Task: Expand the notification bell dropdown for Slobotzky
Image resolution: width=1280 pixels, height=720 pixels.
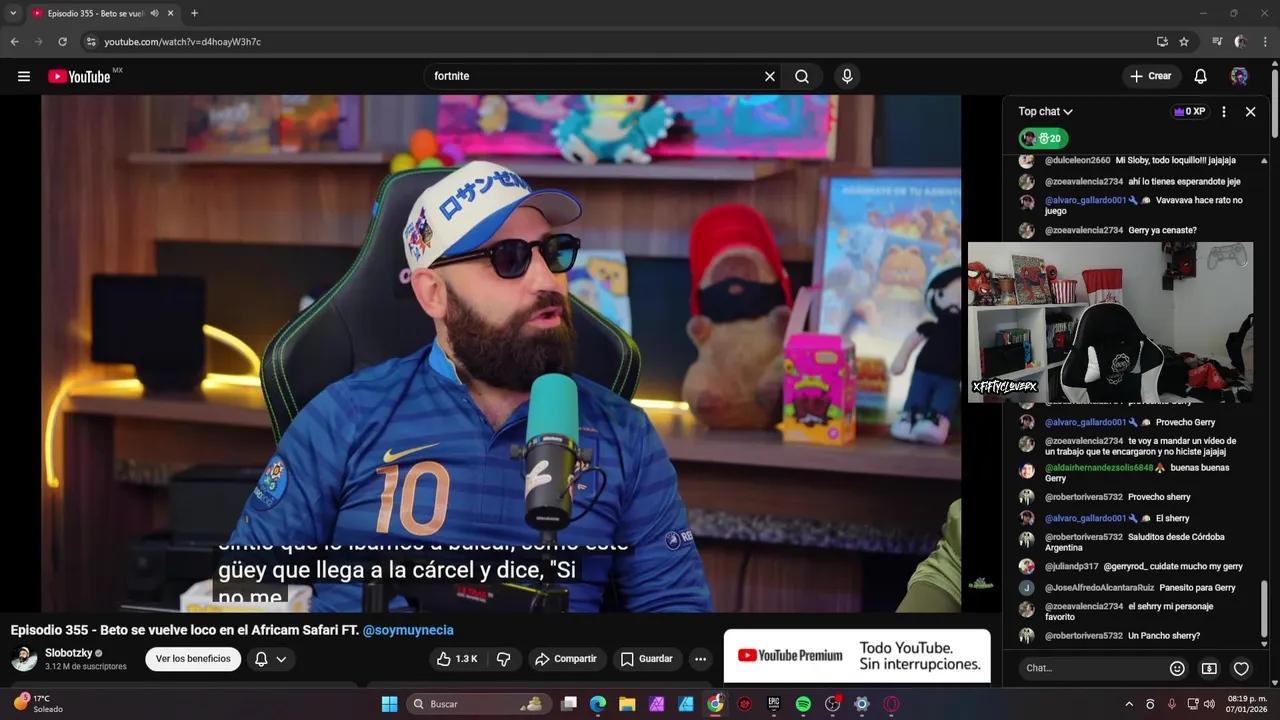Action: tap(270, 659)
